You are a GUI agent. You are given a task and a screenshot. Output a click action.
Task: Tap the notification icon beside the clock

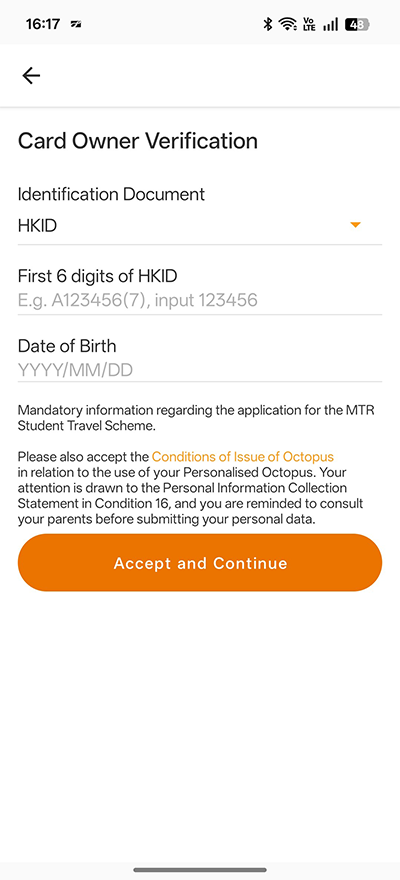[76, 25]
